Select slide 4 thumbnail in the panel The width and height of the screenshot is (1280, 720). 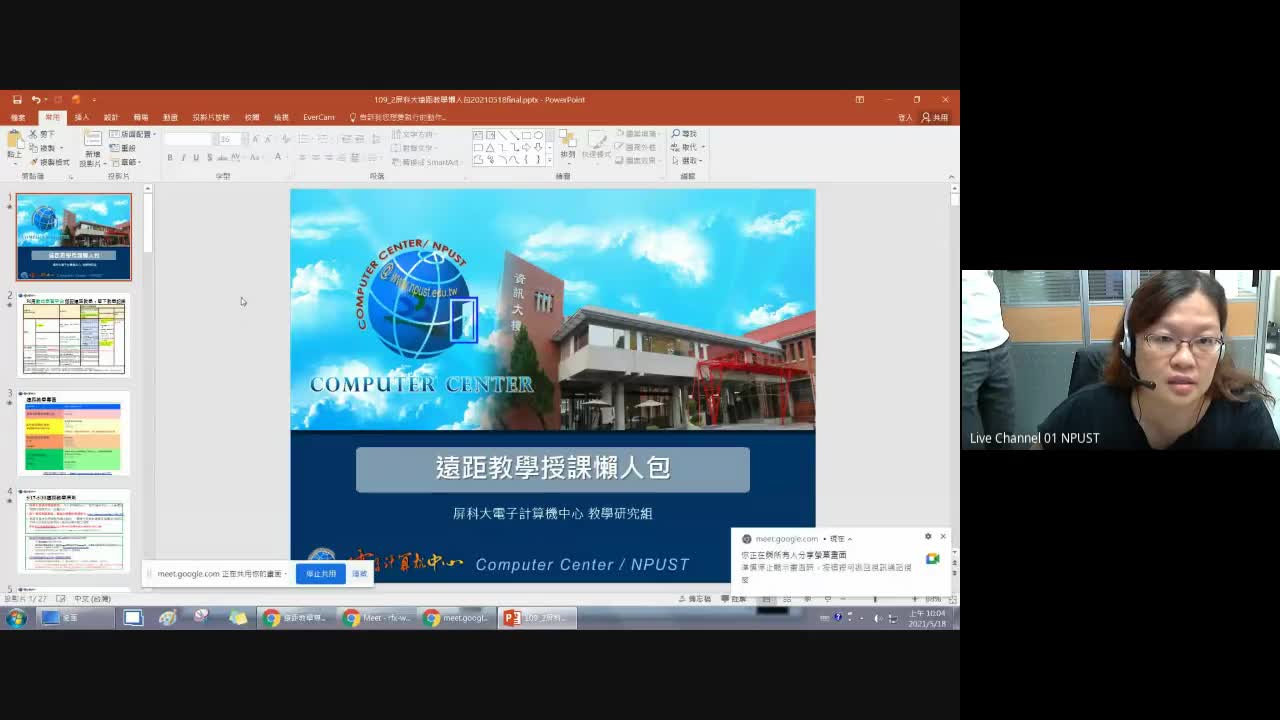74,532
